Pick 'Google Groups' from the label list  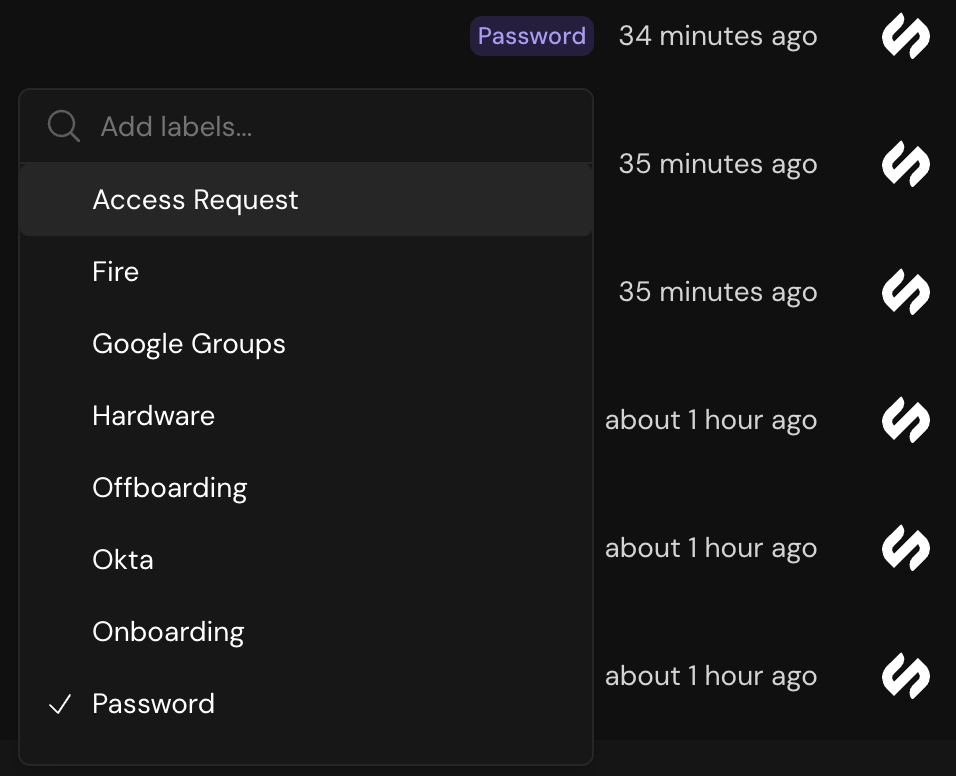click(189, 343)
